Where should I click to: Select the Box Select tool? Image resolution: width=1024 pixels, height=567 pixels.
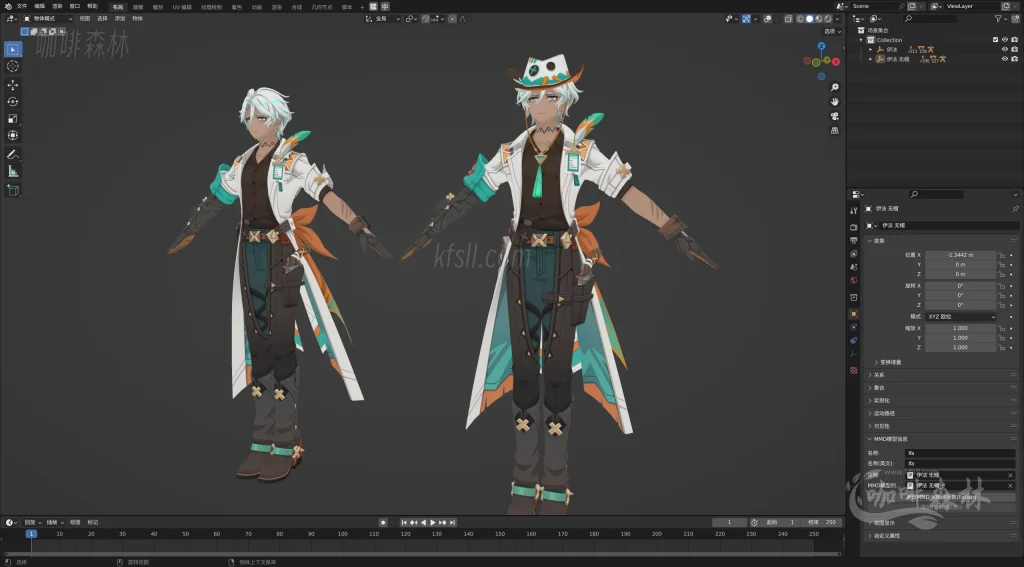12,50
